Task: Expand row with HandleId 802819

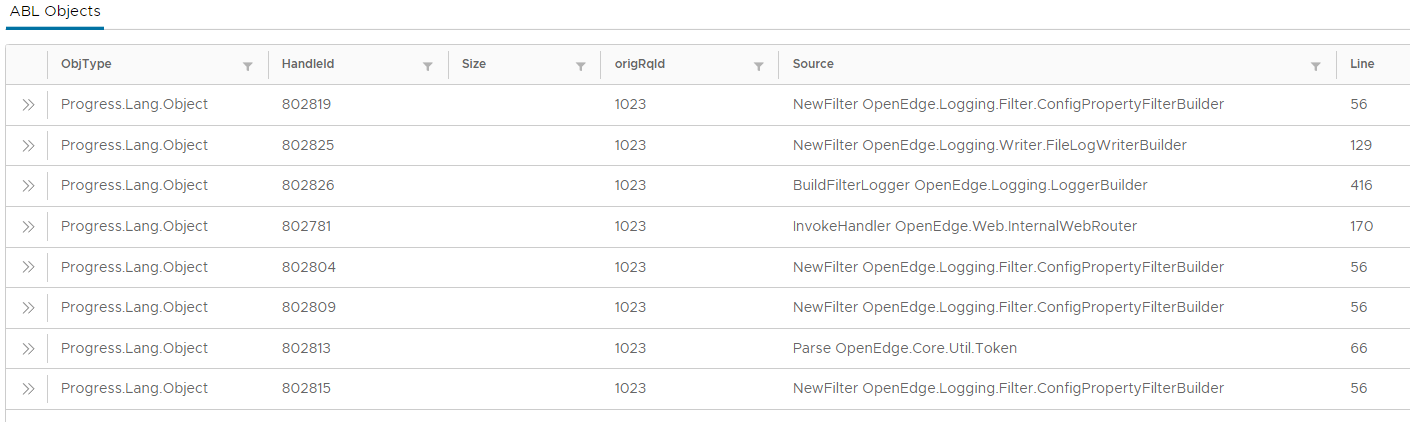Action: [28, 105]
